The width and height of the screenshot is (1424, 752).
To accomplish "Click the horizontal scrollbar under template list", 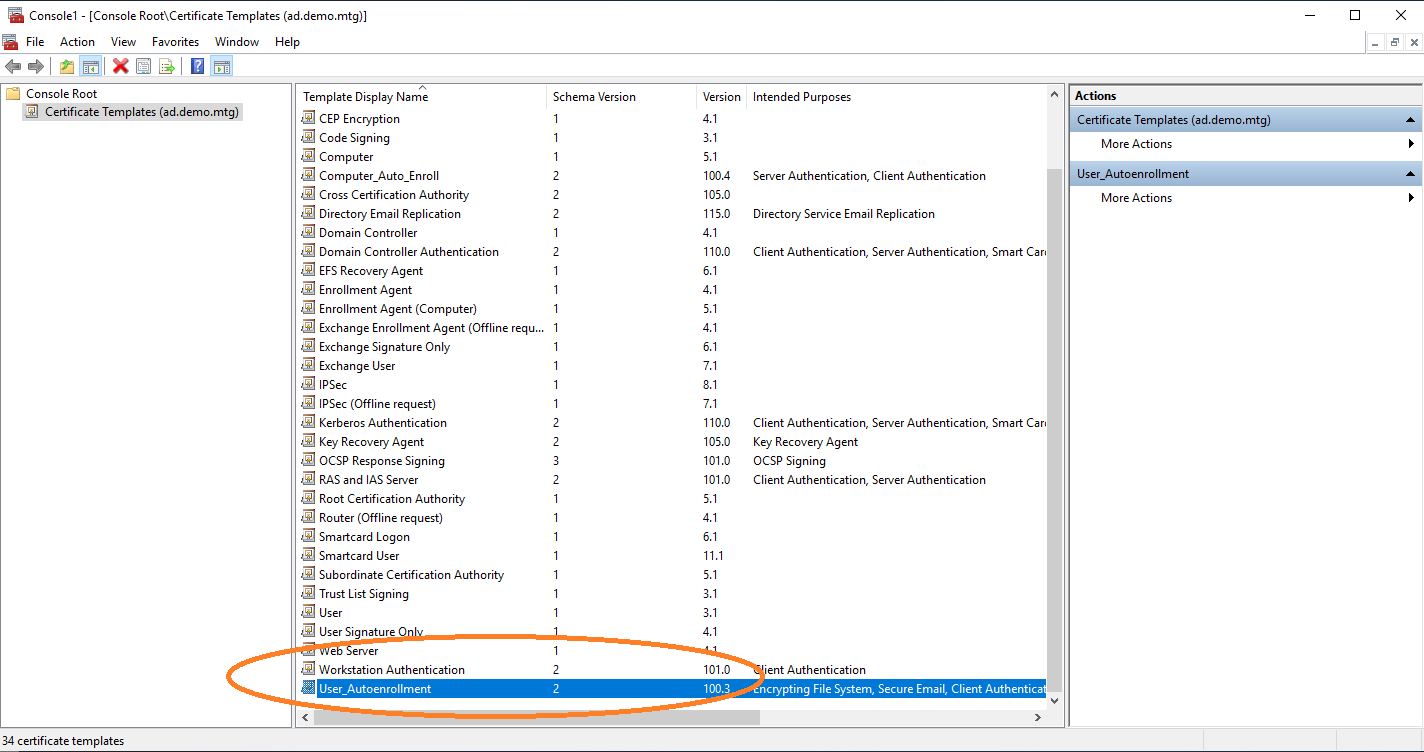I will pos(536,718).
